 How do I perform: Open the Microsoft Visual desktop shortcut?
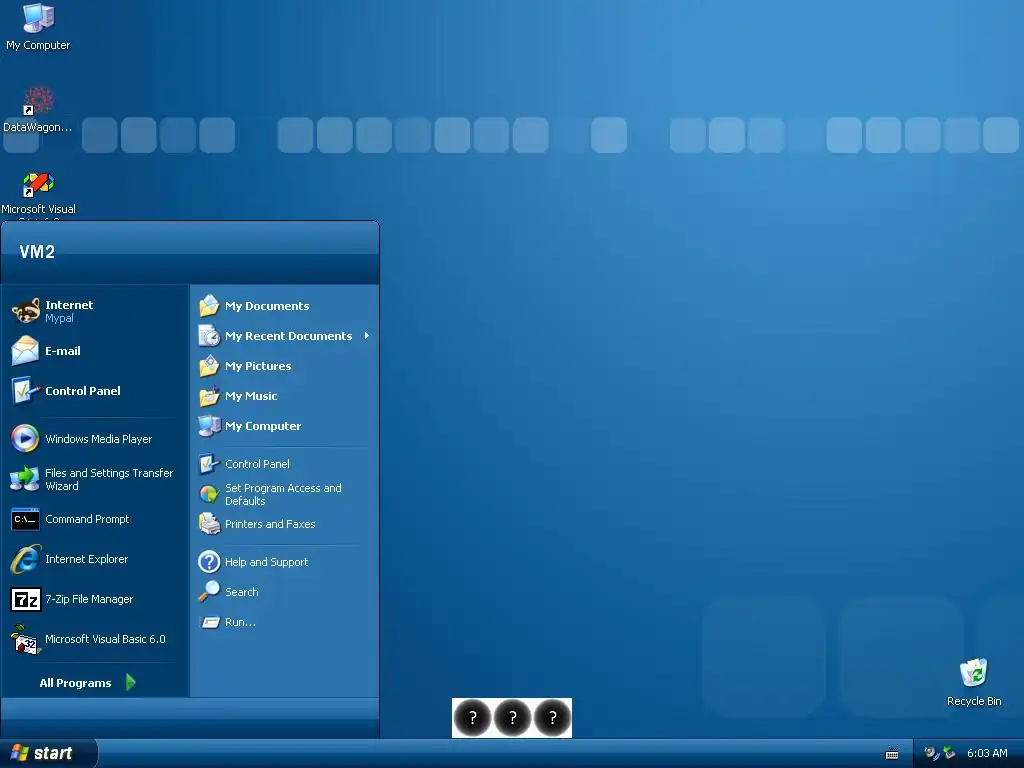tap(38, 184)
